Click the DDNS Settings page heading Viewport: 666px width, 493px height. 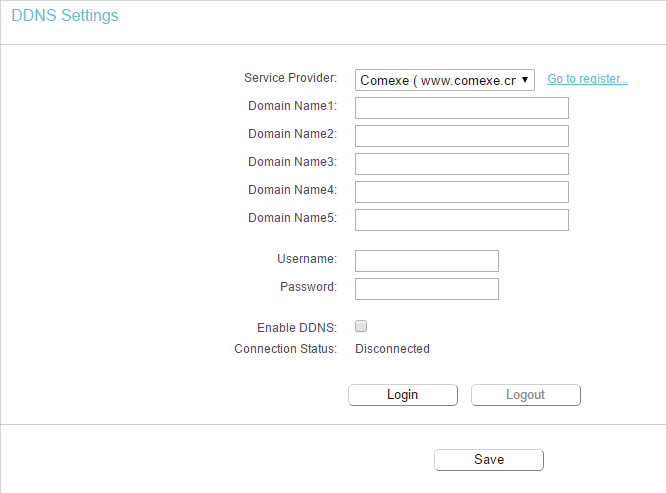pyautogui.click(x=65, y=15)
